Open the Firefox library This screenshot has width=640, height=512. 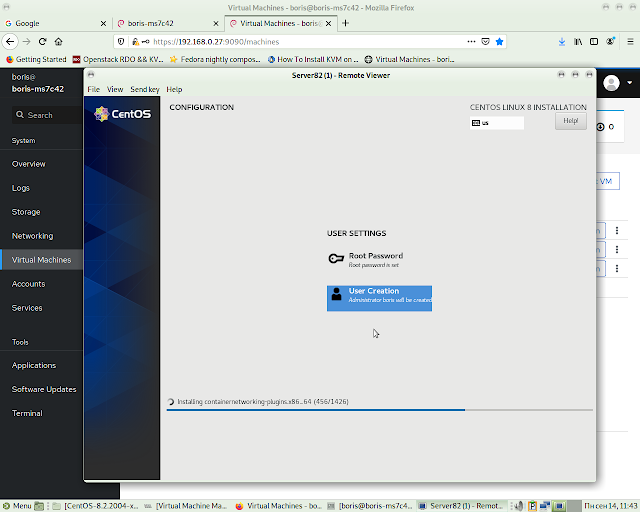tap(578, 42)
